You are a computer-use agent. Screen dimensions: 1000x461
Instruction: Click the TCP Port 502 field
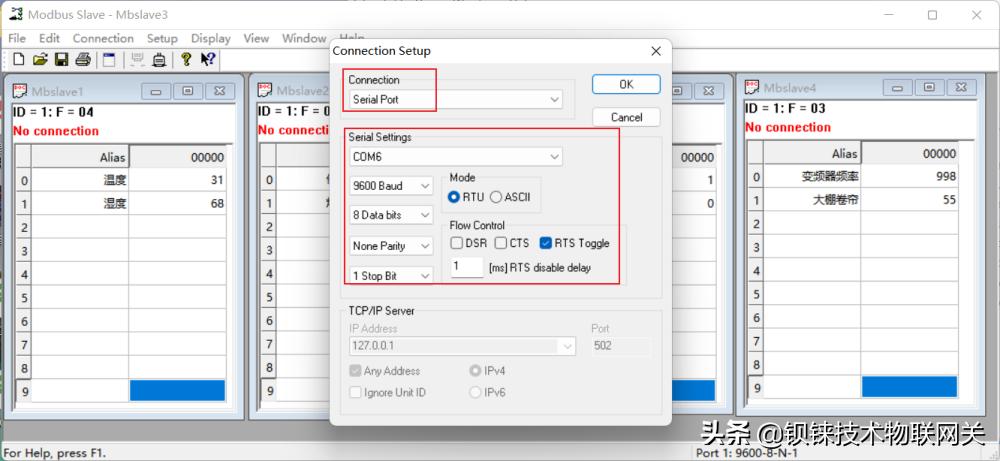(x=621, y=346)
